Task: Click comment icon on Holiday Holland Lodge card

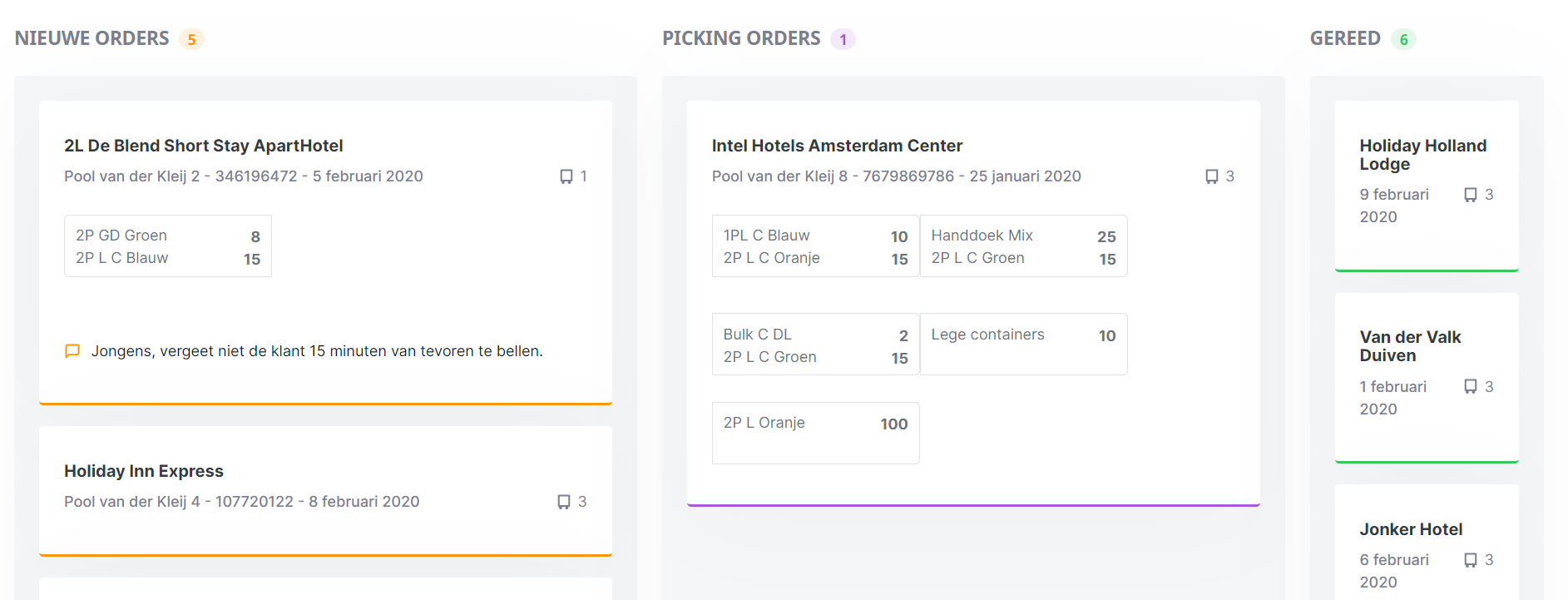Action: [x=1471, y=195]
